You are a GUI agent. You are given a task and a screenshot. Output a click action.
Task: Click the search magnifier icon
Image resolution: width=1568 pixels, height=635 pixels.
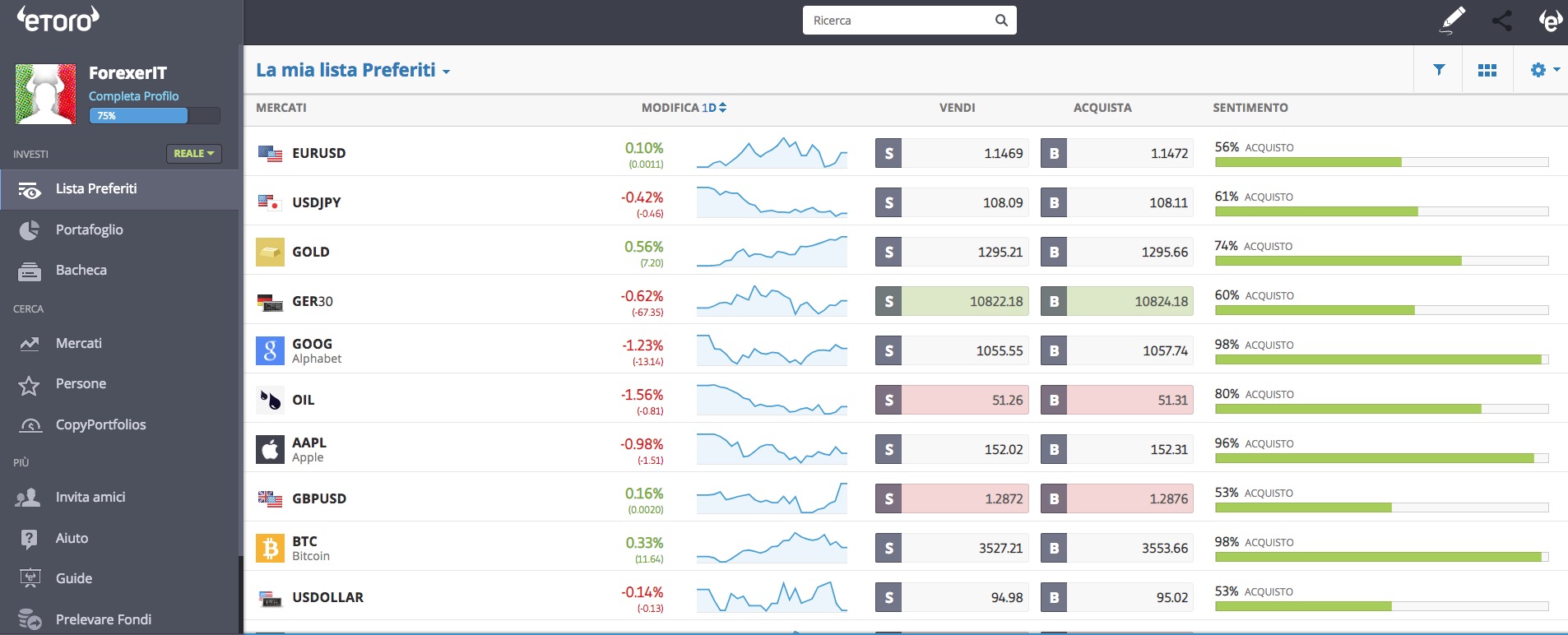(1001, 21)
